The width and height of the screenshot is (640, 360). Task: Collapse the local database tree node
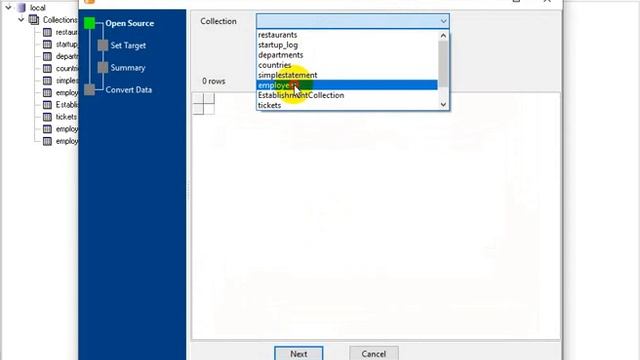coord(8,7)
